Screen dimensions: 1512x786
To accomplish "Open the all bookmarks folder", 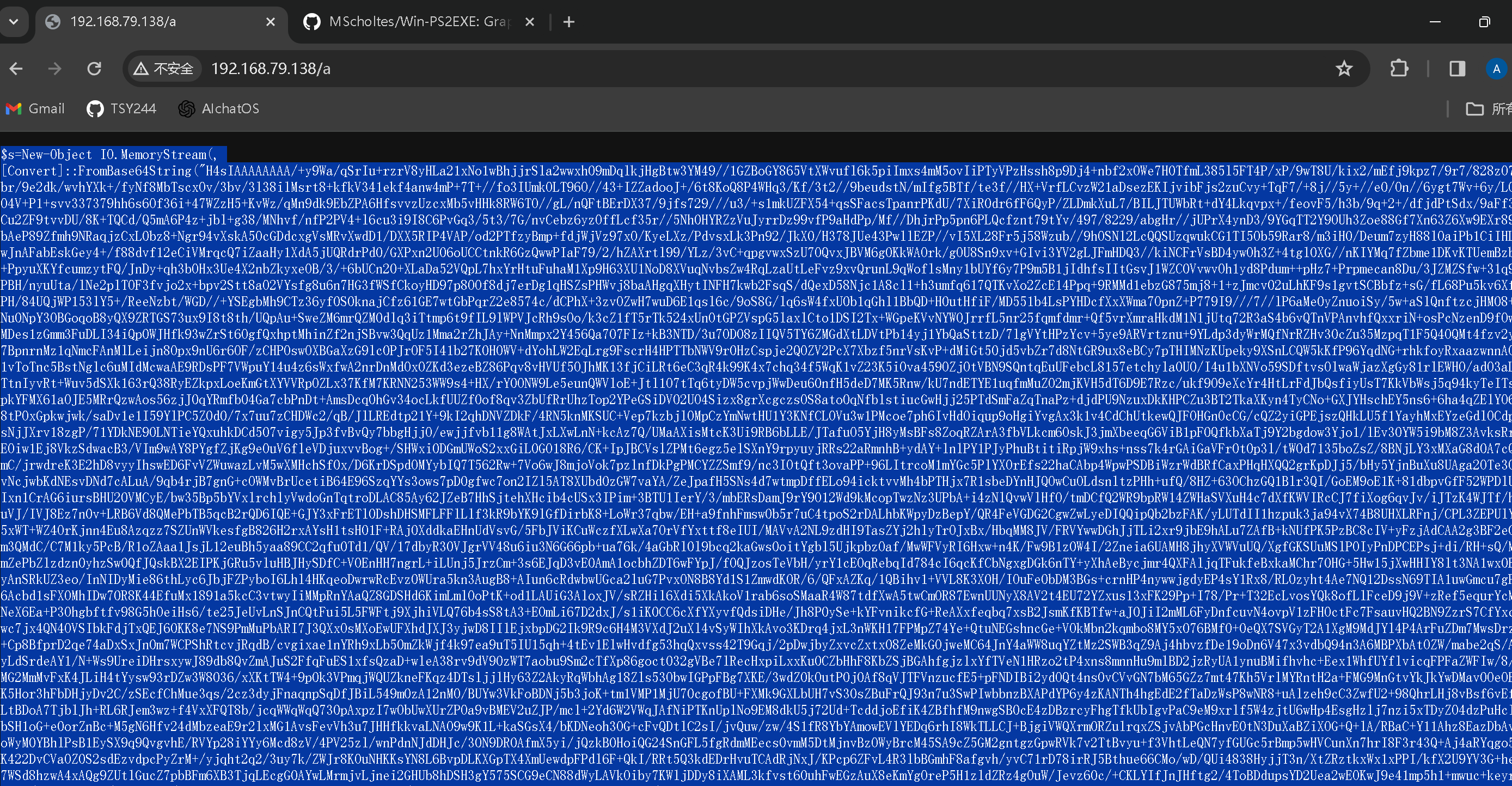I will [x=1489, y=108].
